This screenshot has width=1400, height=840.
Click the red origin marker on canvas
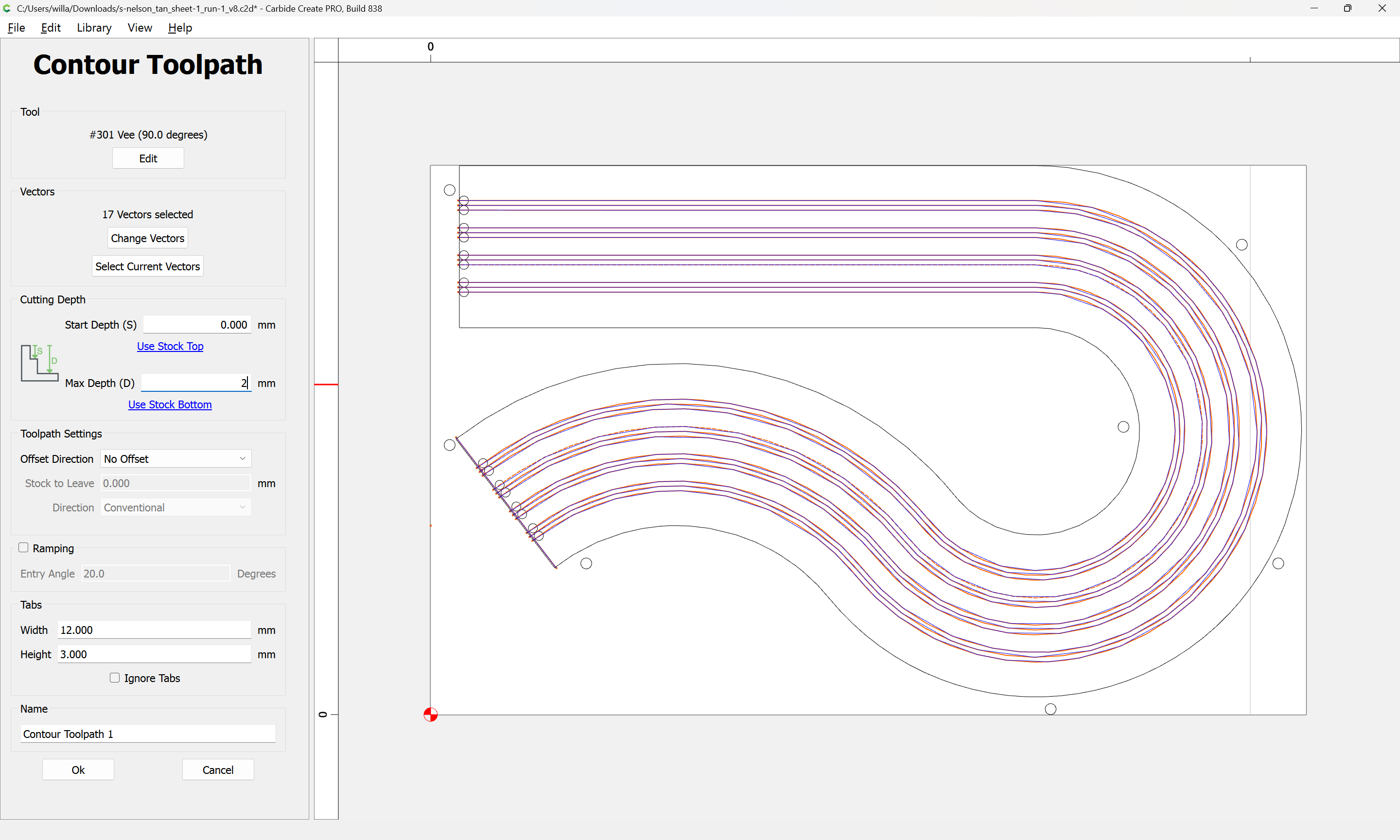pos(430,714)
